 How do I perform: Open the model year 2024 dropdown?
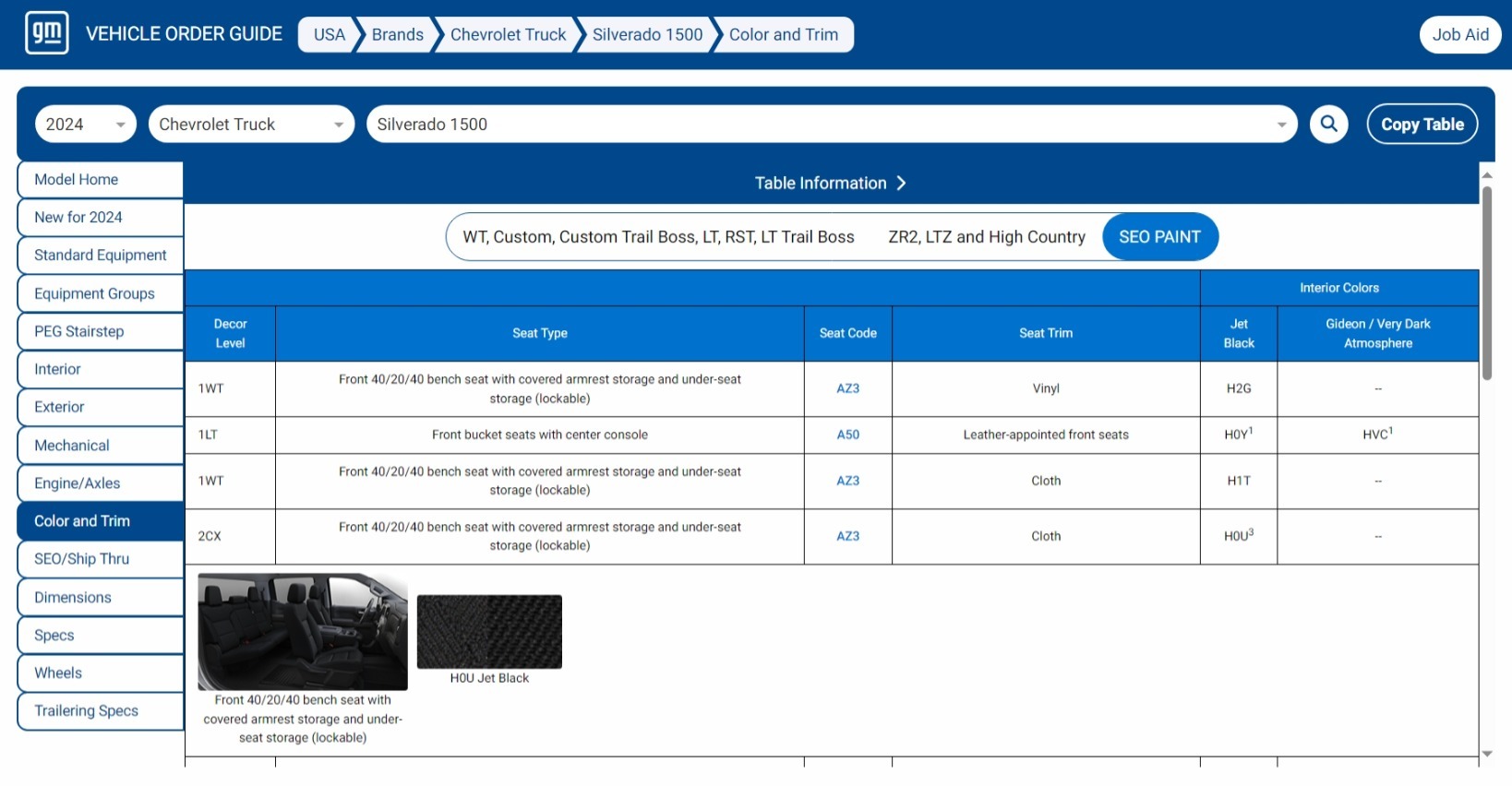click(x=86, y=124)
